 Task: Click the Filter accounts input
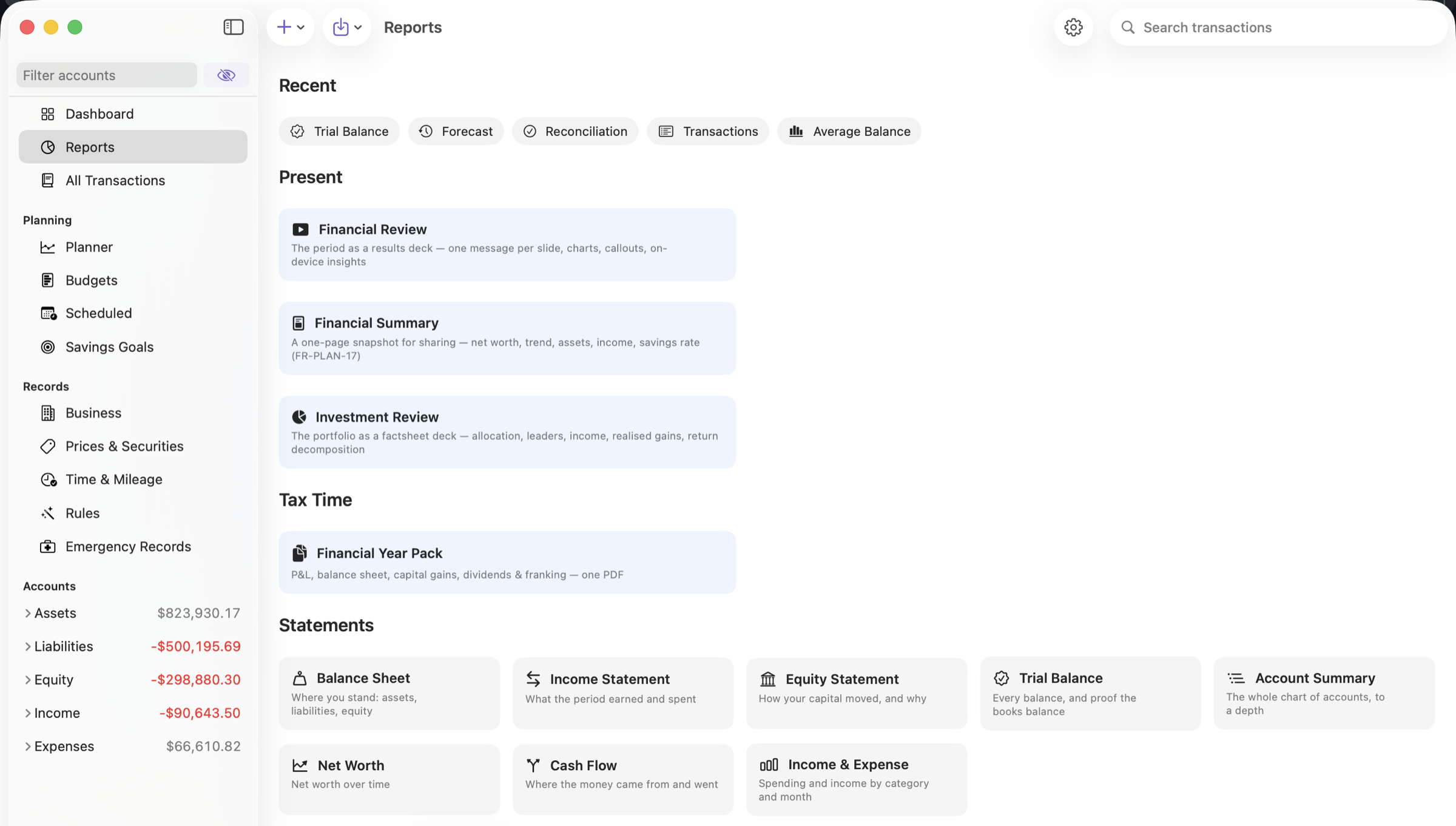click(x=107, y=75)
